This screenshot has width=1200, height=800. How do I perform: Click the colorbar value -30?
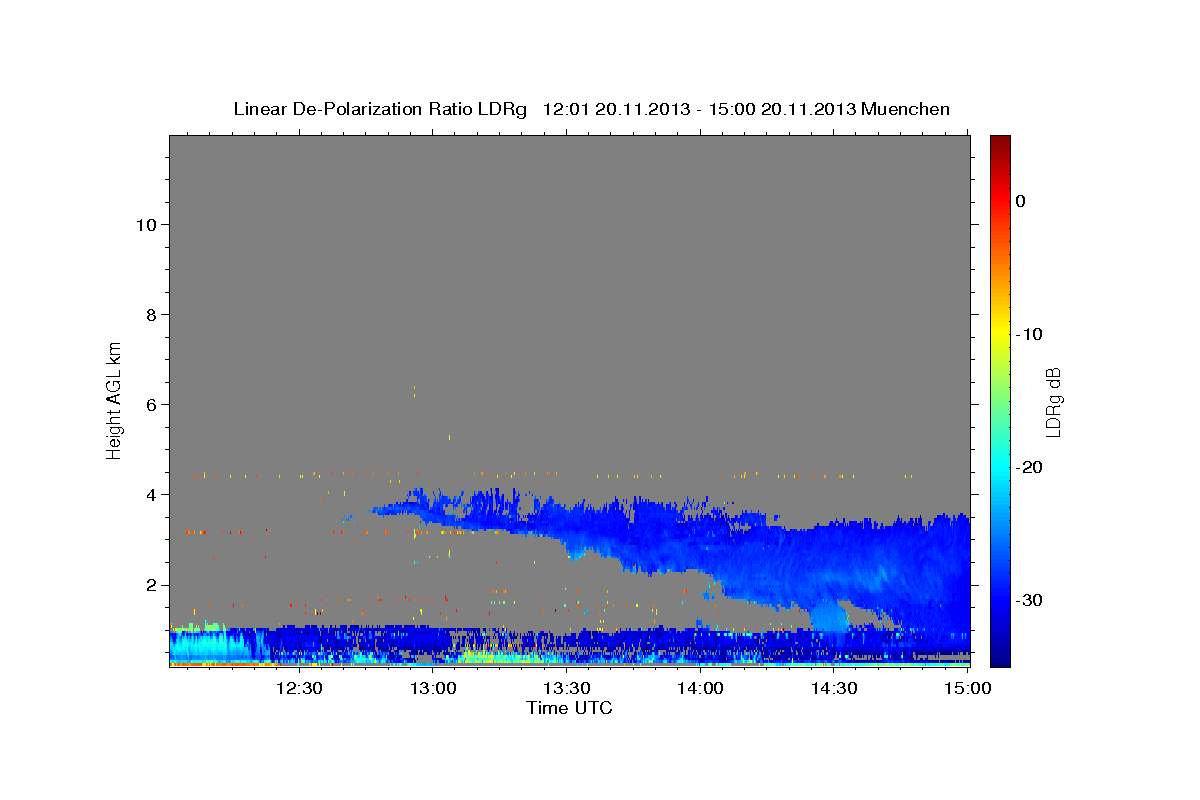point(1030,600)
